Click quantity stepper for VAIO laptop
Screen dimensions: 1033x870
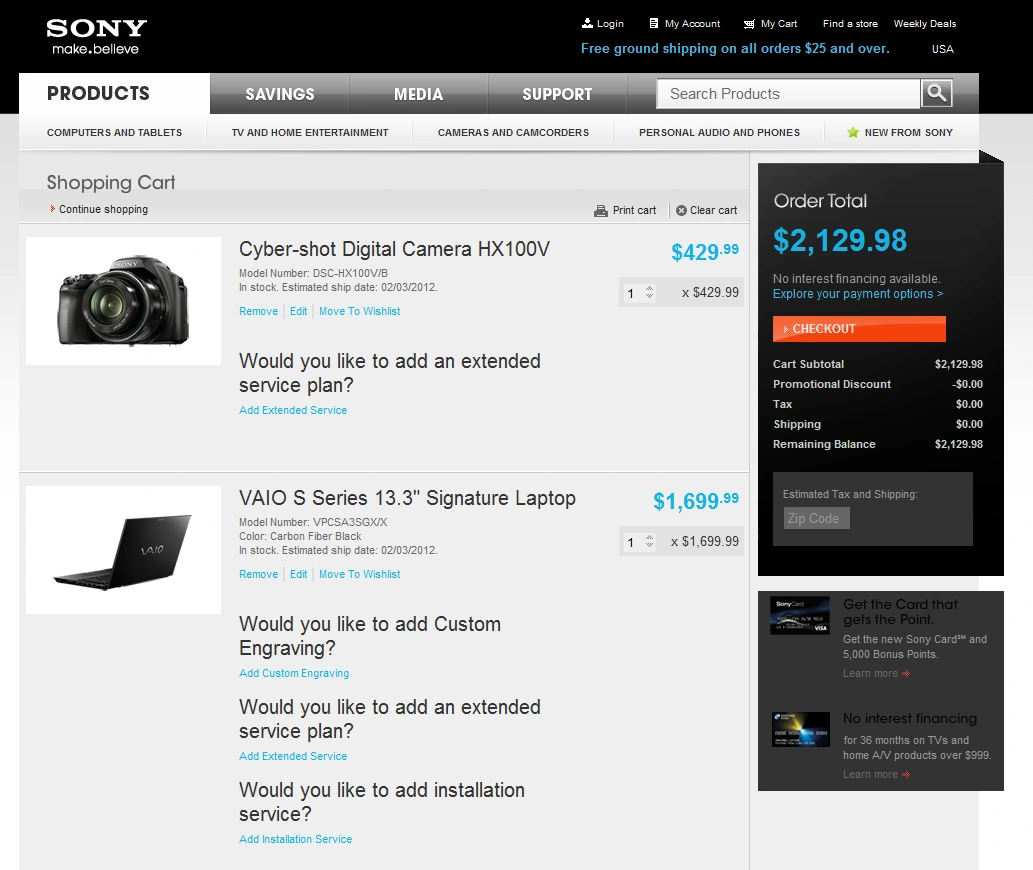pos(649,541)
